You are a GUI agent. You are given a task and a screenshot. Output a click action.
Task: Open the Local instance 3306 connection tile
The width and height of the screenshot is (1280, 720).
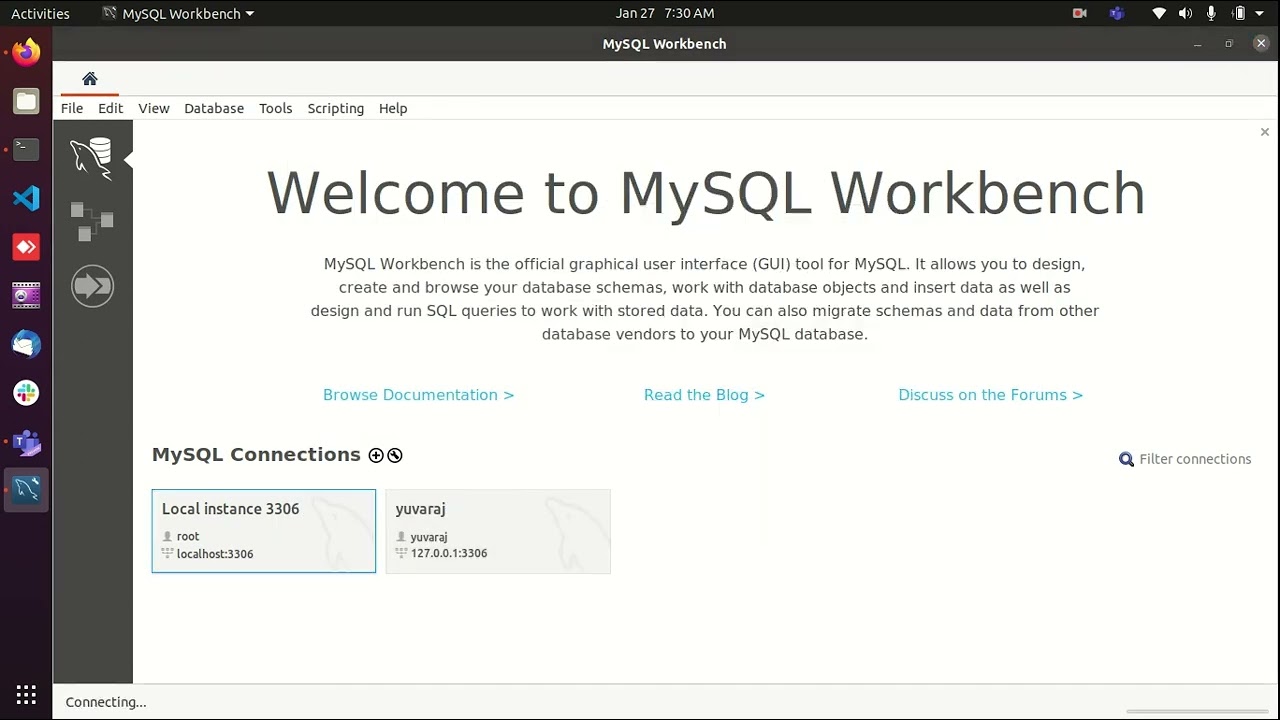[263, 531]
